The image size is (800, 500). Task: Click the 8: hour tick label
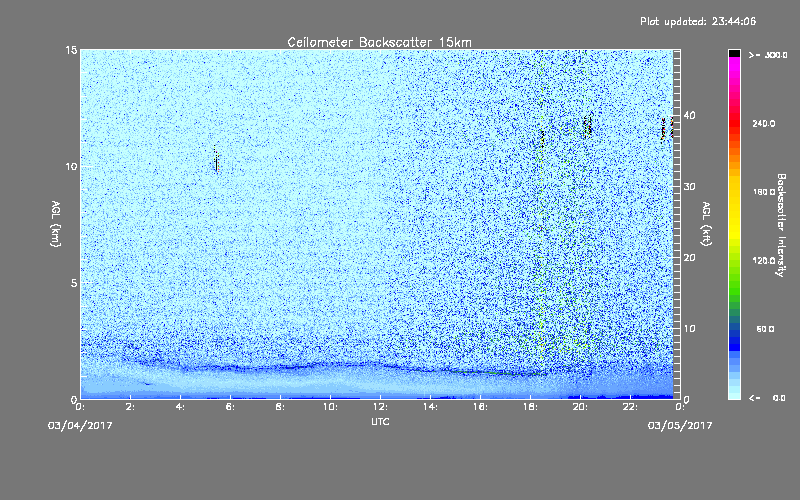pos(281,407)
